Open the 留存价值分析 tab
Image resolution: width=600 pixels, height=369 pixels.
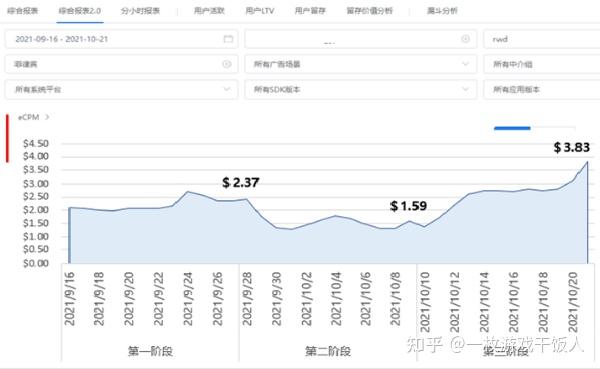coord(369,11)
